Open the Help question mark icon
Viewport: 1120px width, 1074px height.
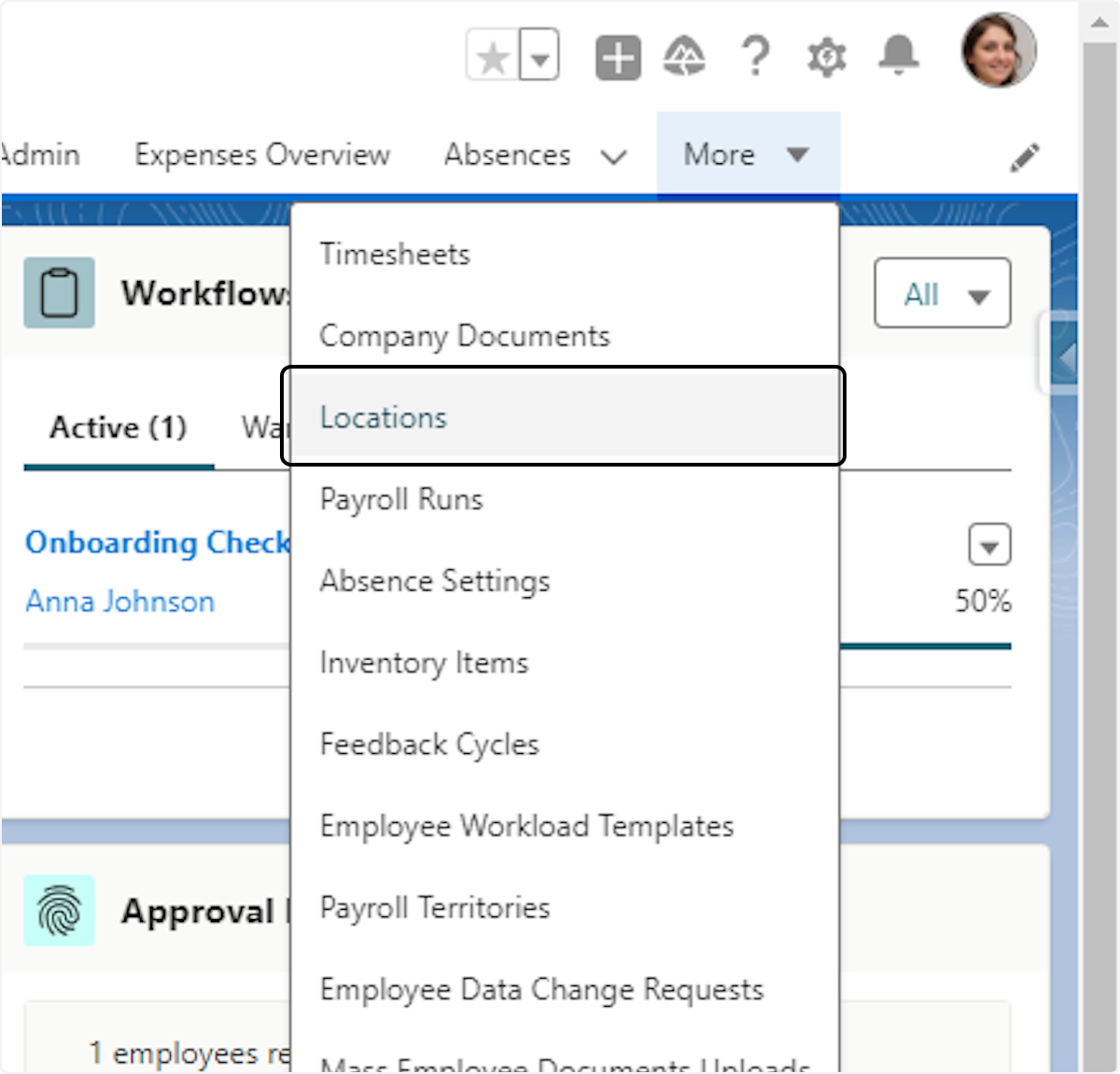click(x=755, y=57)
